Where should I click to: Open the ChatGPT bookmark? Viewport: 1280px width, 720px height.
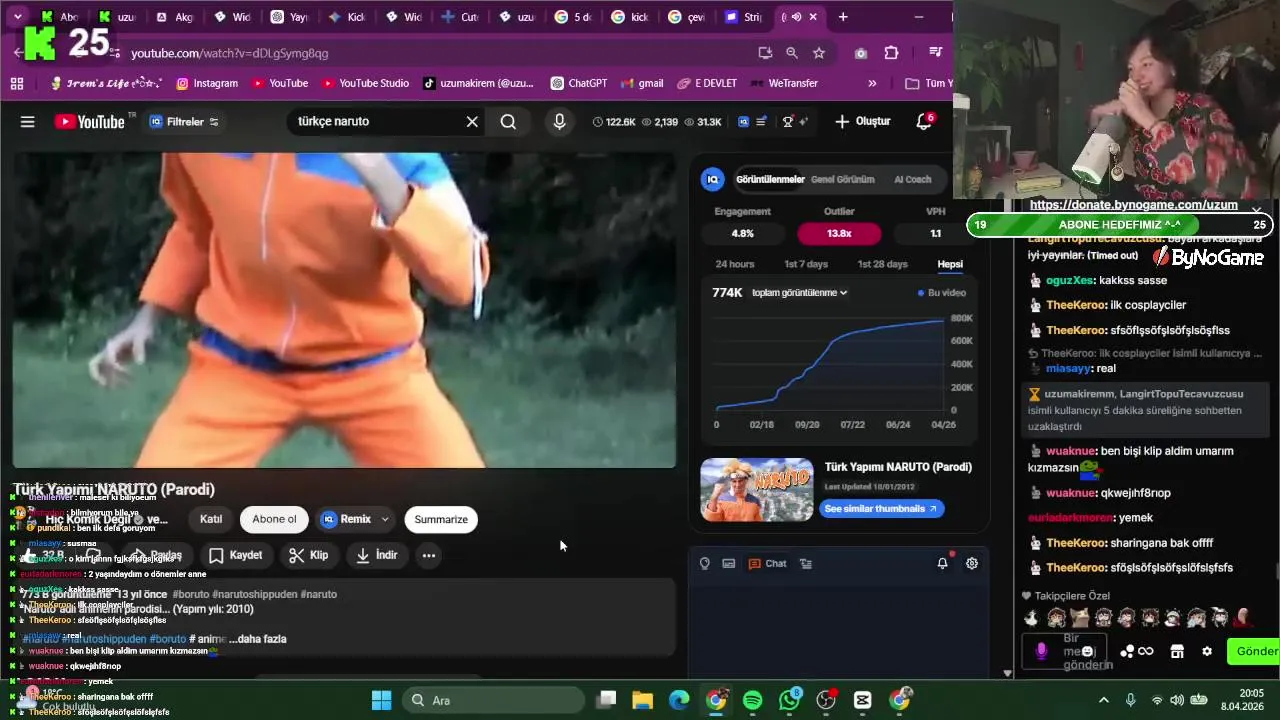[x=578, y=83]
